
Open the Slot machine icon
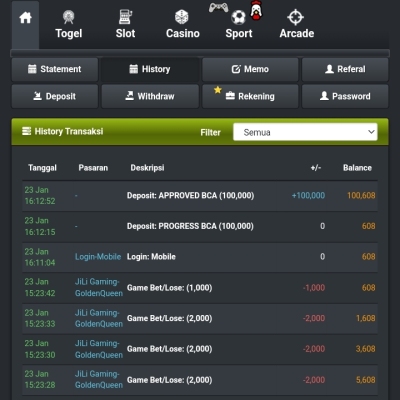125,17
